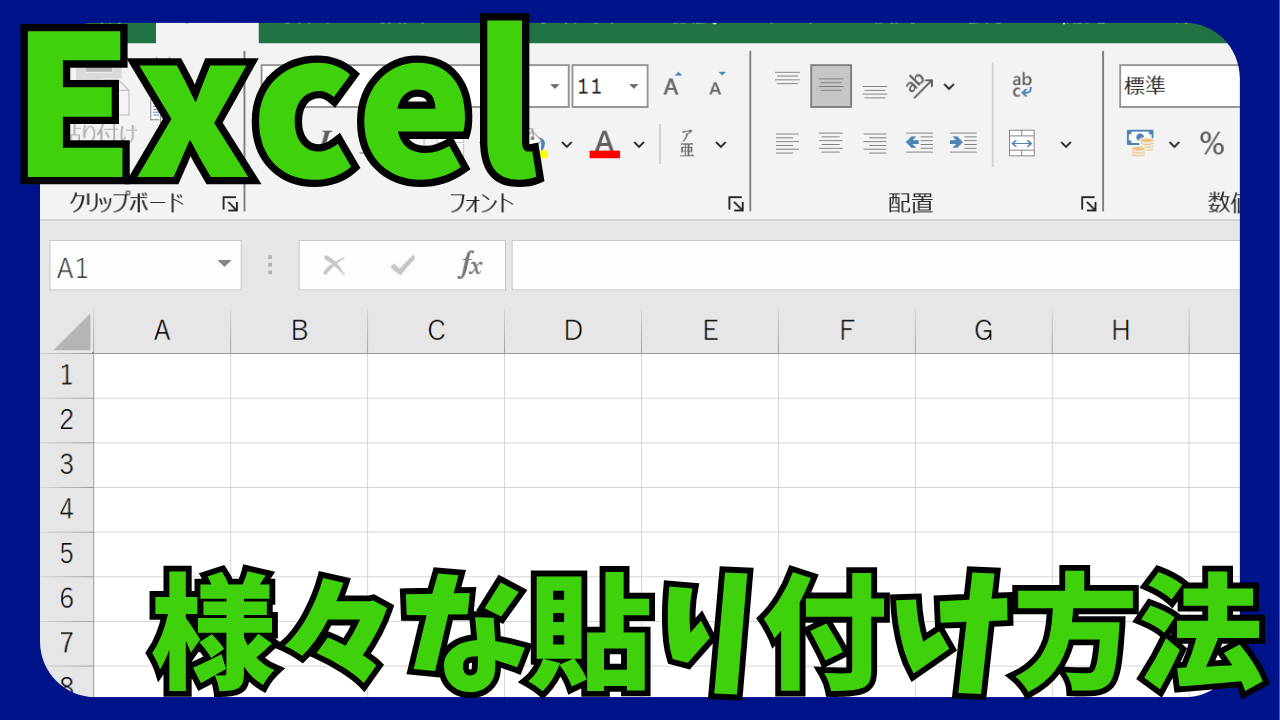The width and height of the screenshot is (1280, 720).
Task: Apply percent style
Action: point(1212,144)
